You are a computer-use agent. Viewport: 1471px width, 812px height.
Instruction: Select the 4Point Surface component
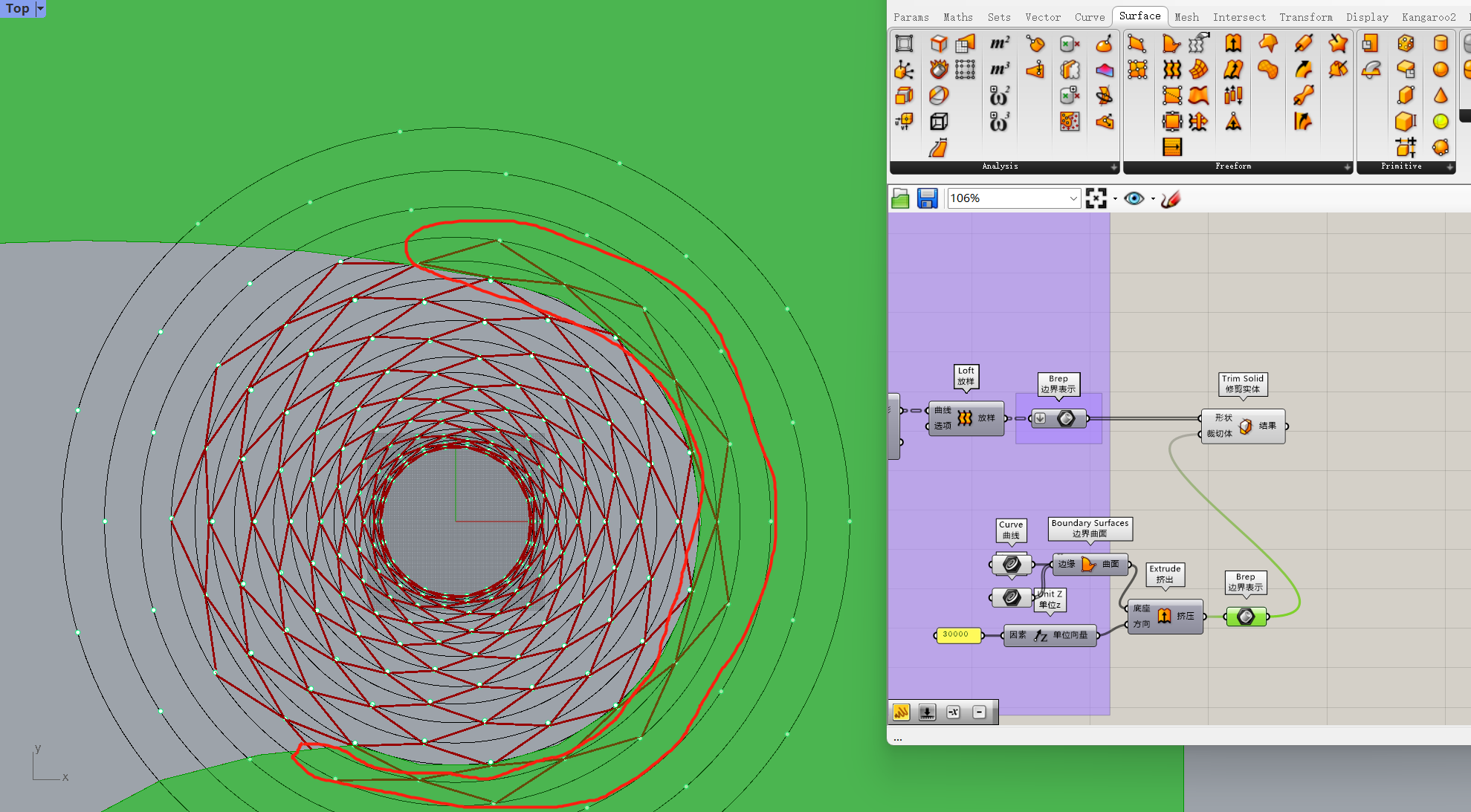pos(1137,43)
